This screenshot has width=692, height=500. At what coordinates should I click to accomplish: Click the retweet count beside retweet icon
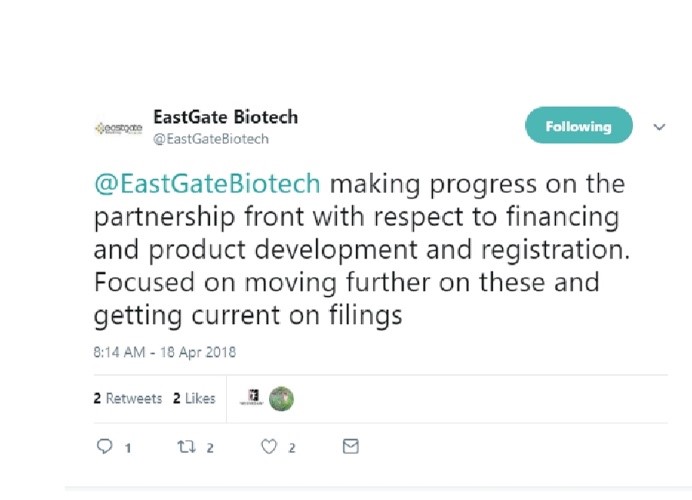pos(210,449)
